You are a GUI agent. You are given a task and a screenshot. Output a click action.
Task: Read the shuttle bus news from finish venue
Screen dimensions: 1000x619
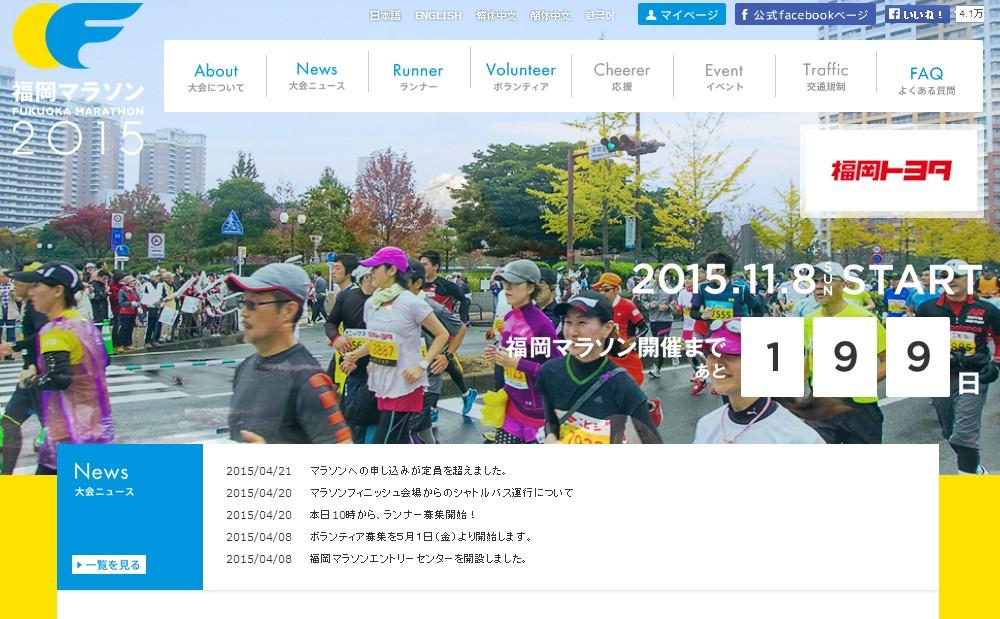(x=441, y=493)
